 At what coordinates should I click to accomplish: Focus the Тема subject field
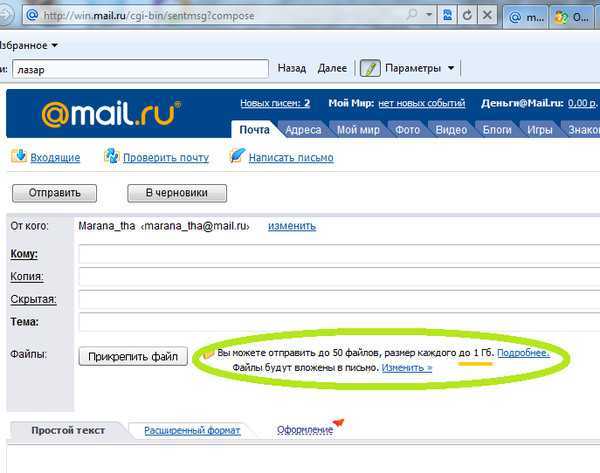point(339,322)
